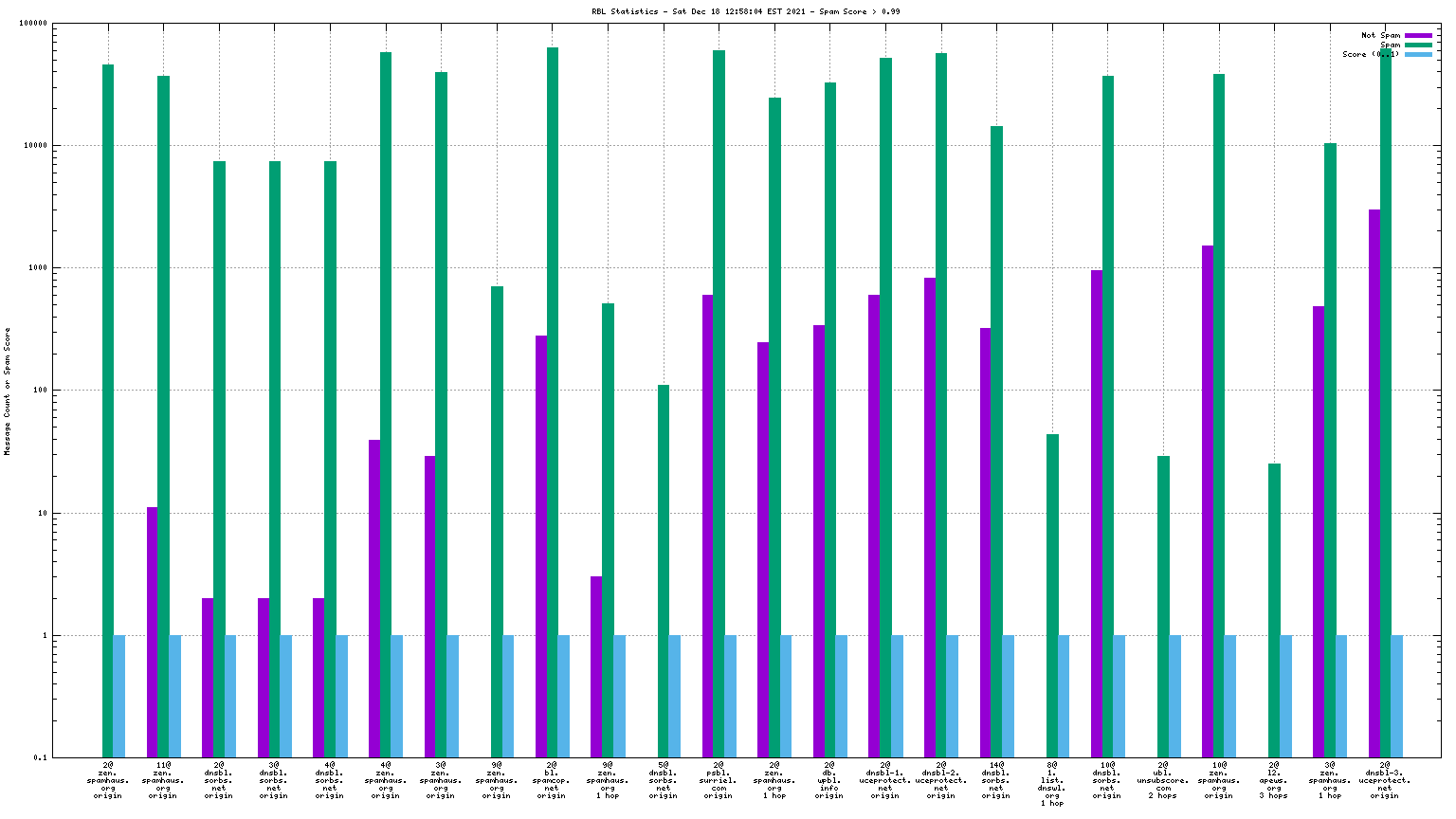The height and width of the screenshot is (819, 1456).
Task: Select the green bar for ubl.unsubscore.com
Action: tap(1163, 607)
